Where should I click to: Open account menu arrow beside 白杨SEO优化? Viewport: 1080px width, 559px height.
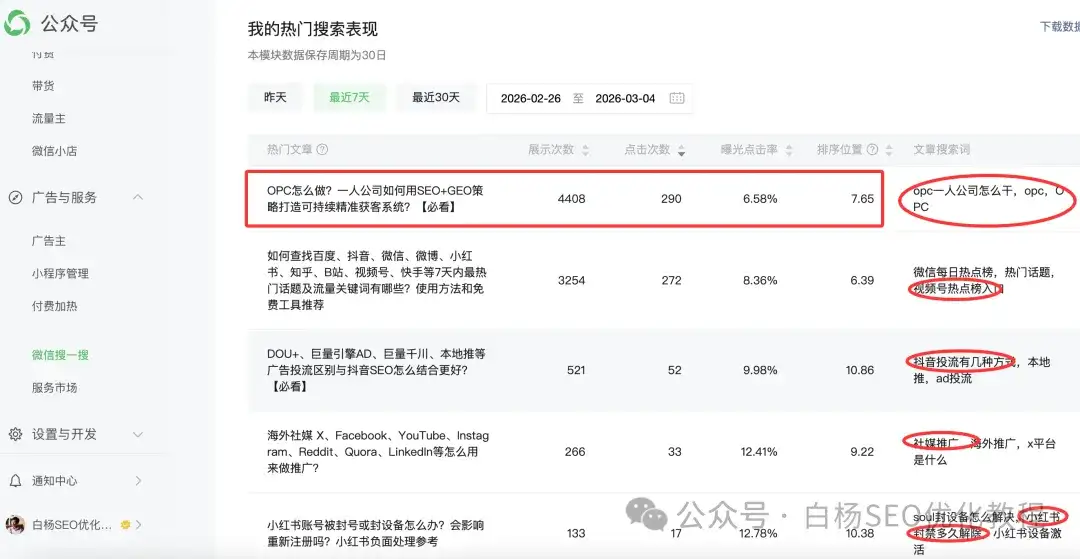(x=138, y=525)
